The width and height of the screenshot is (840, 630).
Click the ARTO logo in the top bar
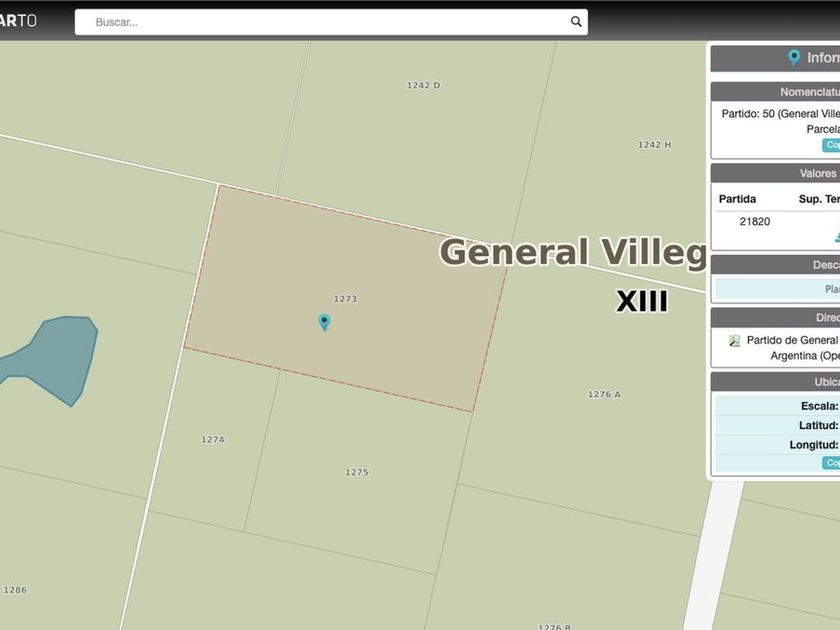click(18, 21)
